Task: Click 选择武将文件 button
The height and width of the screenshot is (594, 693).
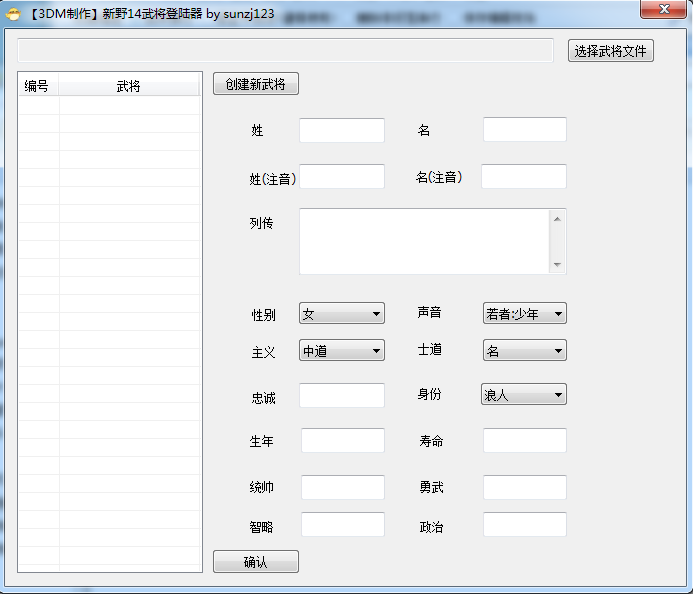Action: pyautogui.click(x=611, y=51)
